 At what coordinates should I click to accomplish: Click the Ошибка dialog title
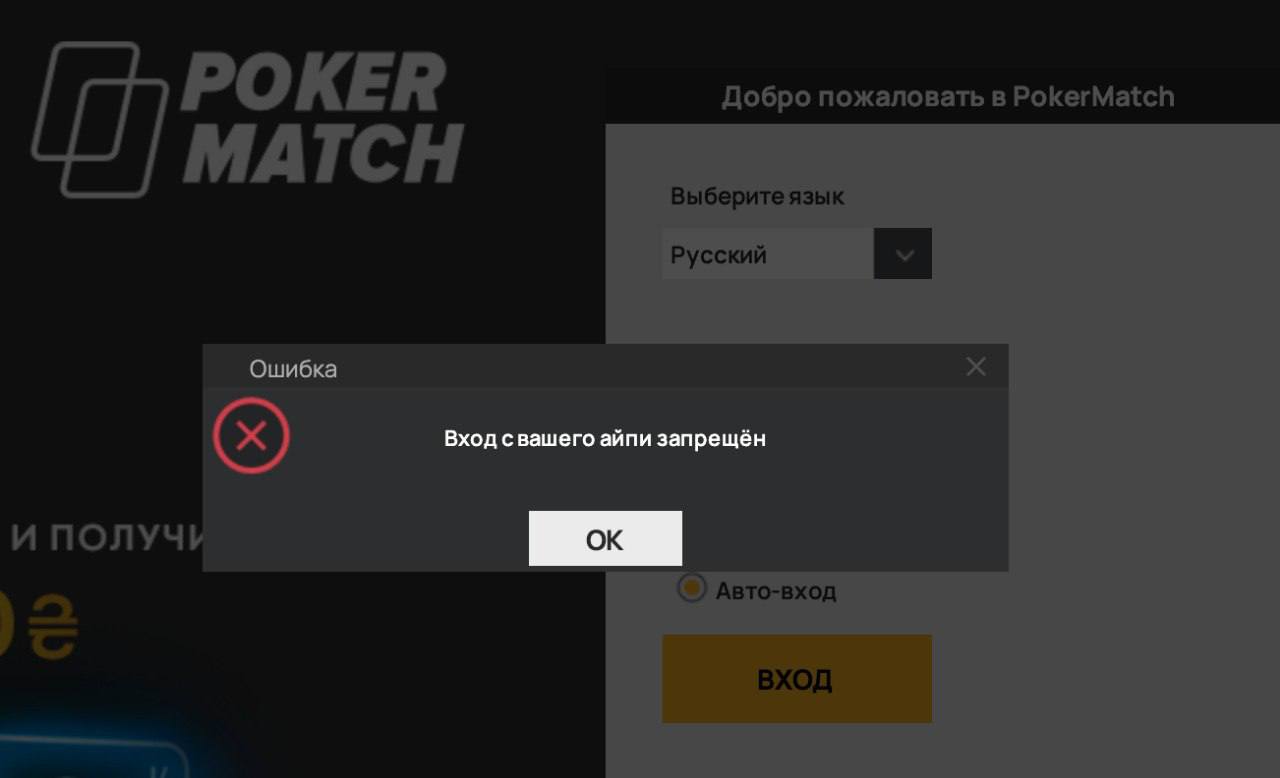click(x=293, y=369)
